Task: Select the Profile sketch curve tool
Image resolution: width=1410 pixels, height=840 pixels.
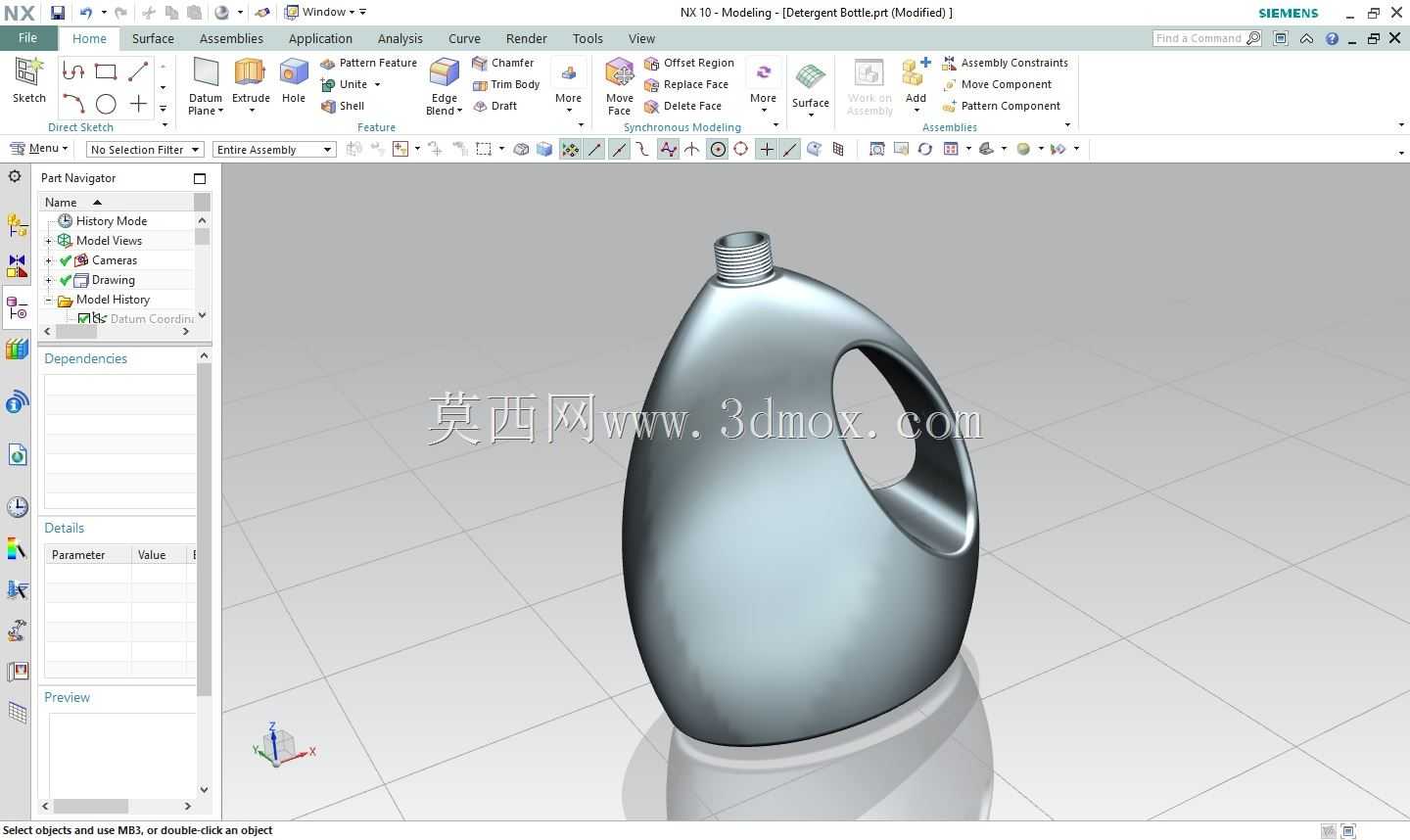Action: coord(73,71)
